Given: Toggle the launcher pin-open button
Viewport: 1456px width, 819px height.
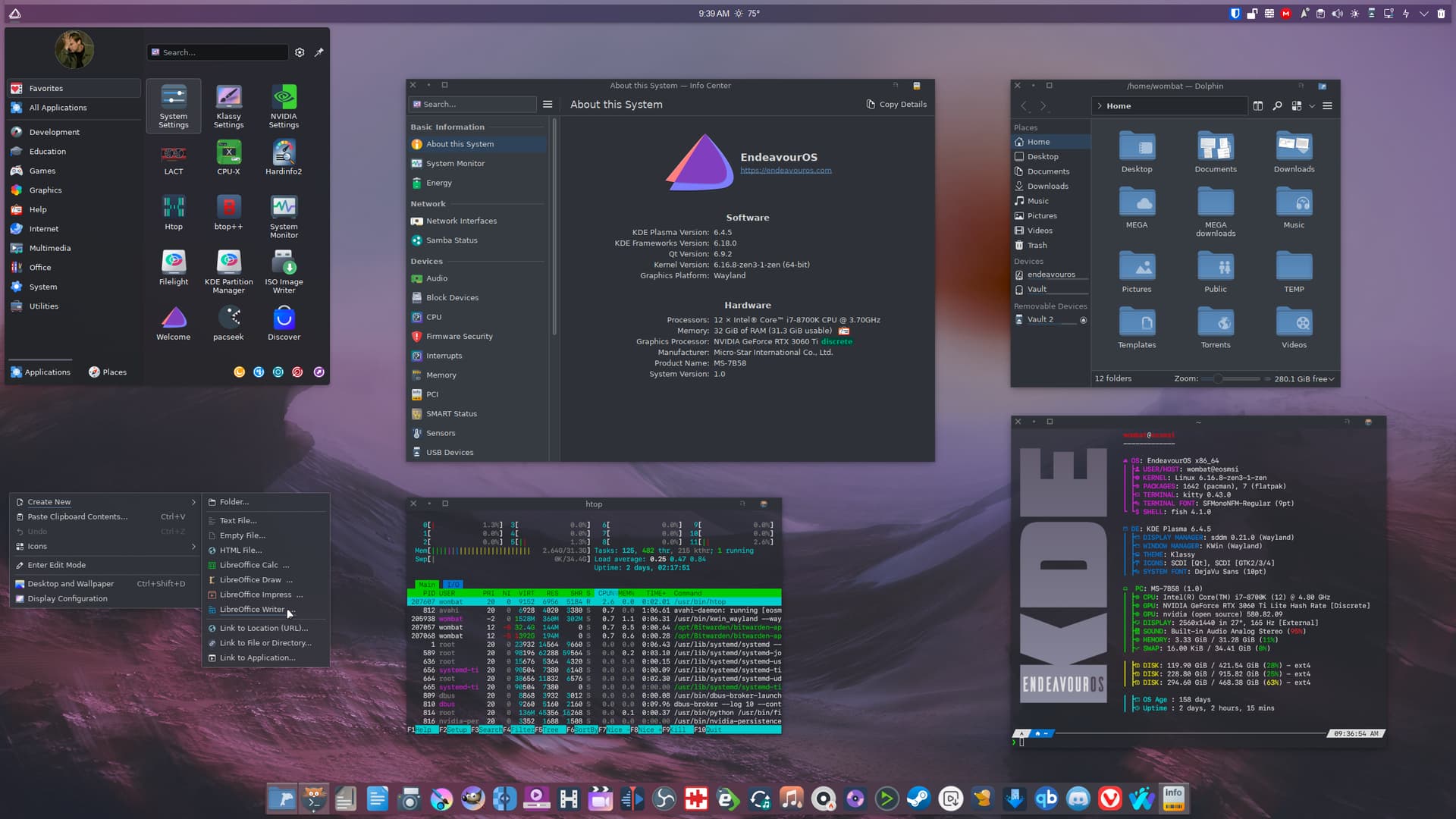Looking at the screenshot, I should [x=319, y=52].
